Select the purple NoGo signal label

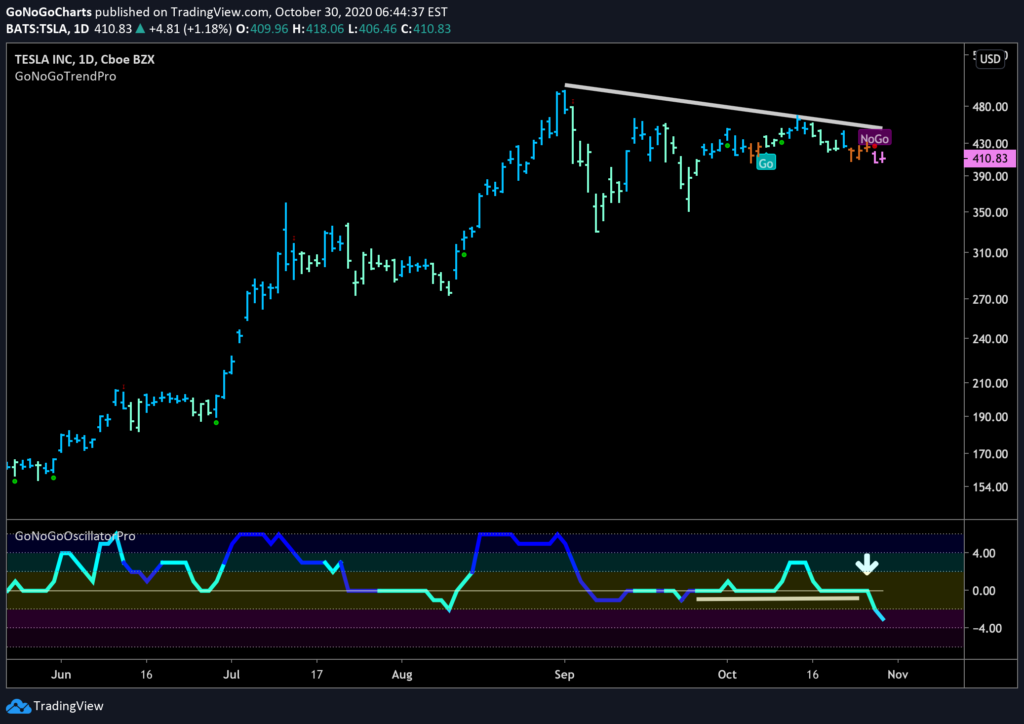pos(874,138)
